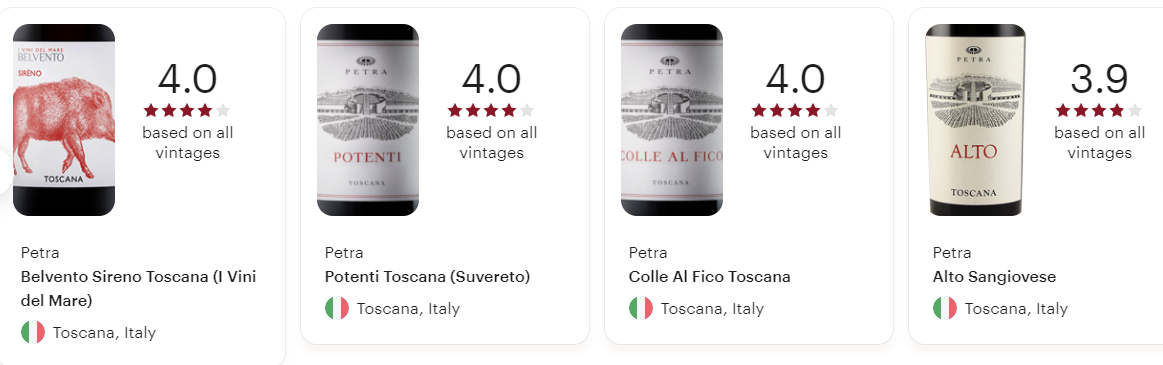Click the Italy flag under Alto Sangiovese
This screenshot has width=1163, height=365.
pos(945,308)
